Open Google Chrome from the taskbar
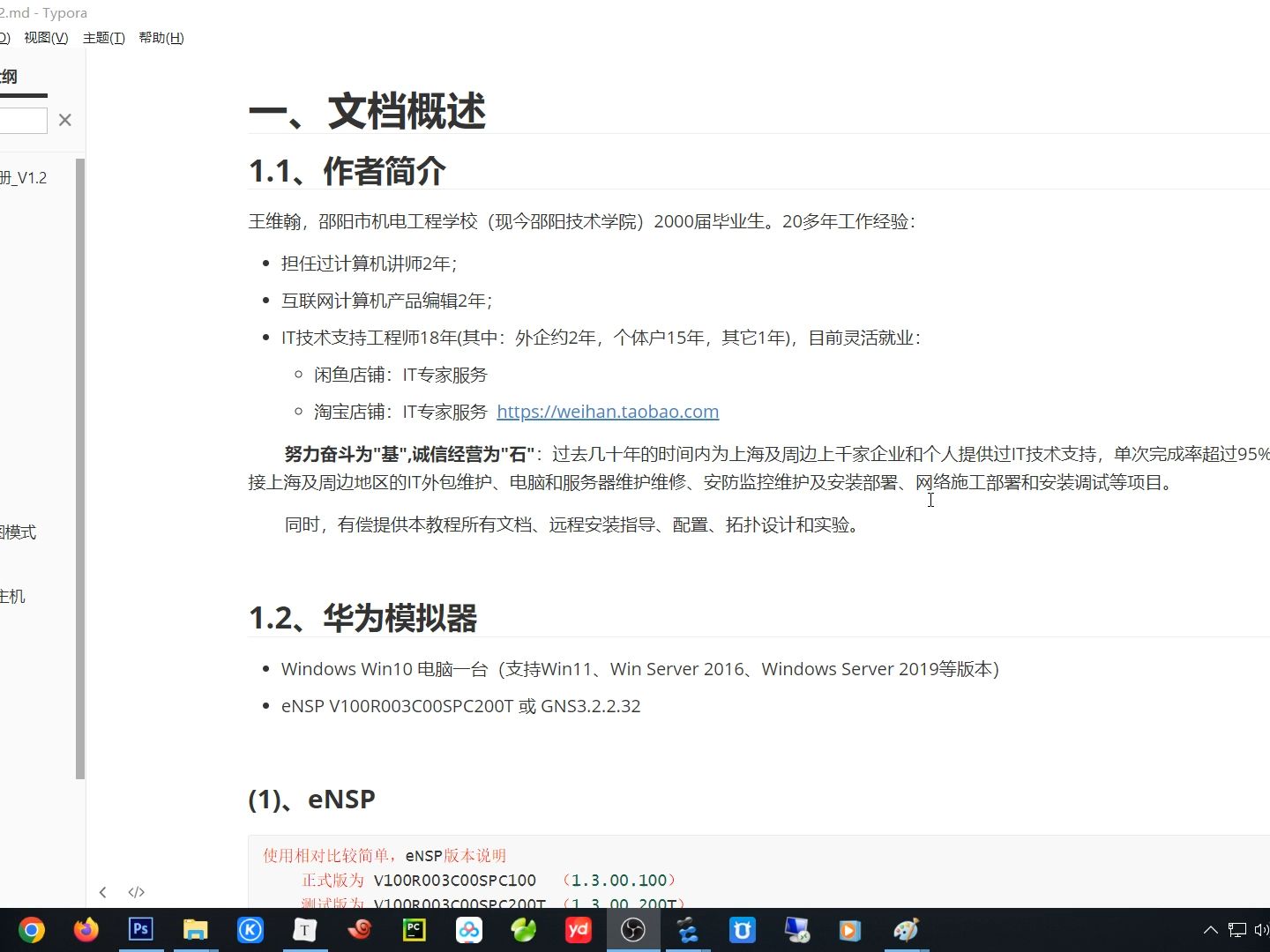This screenshot has height=952, width=1270. coord(31,929)
